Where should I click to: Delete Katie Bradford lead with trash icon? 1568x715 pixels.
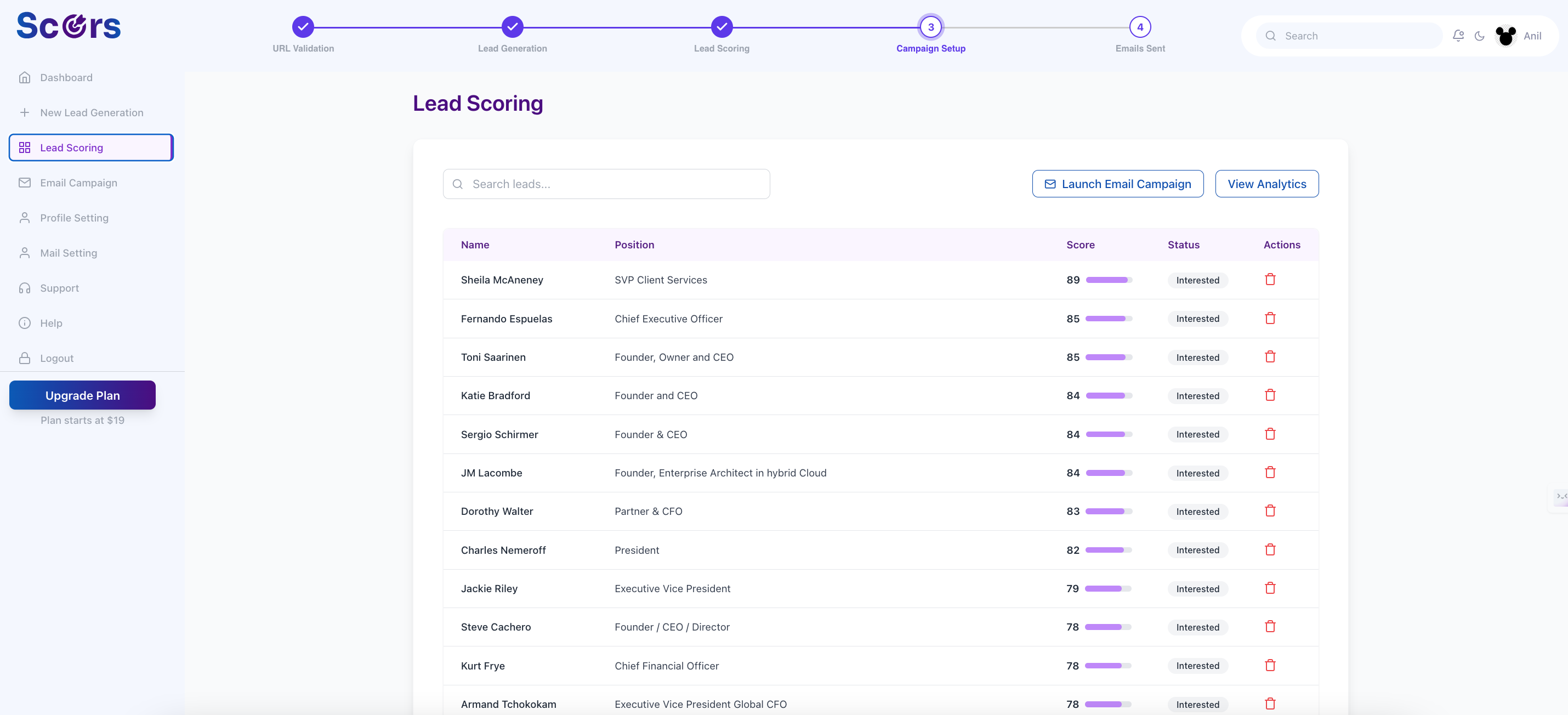pos(1270,395)
